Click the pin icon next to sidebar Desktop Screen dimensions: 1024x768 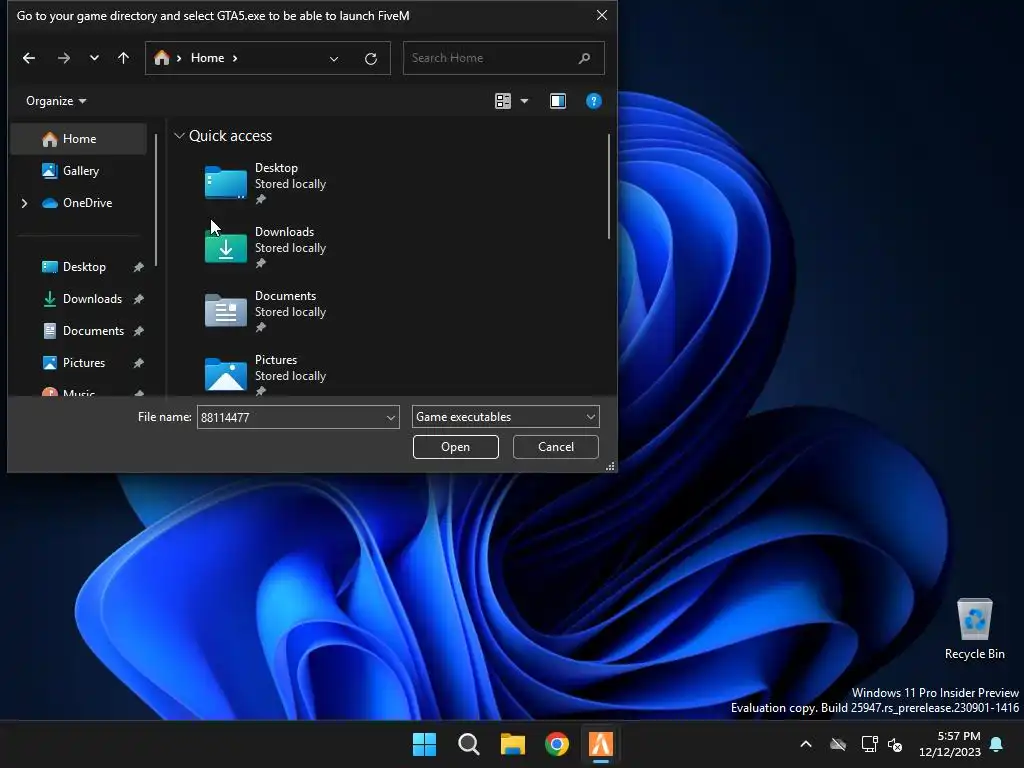click(x=138, y=267)
